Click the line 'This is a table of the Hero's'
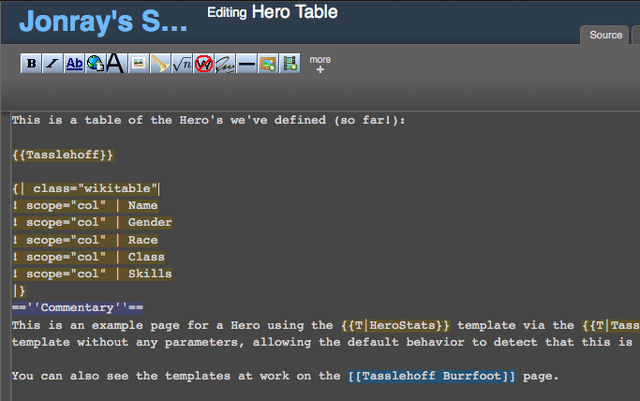 tap(208, 120)
